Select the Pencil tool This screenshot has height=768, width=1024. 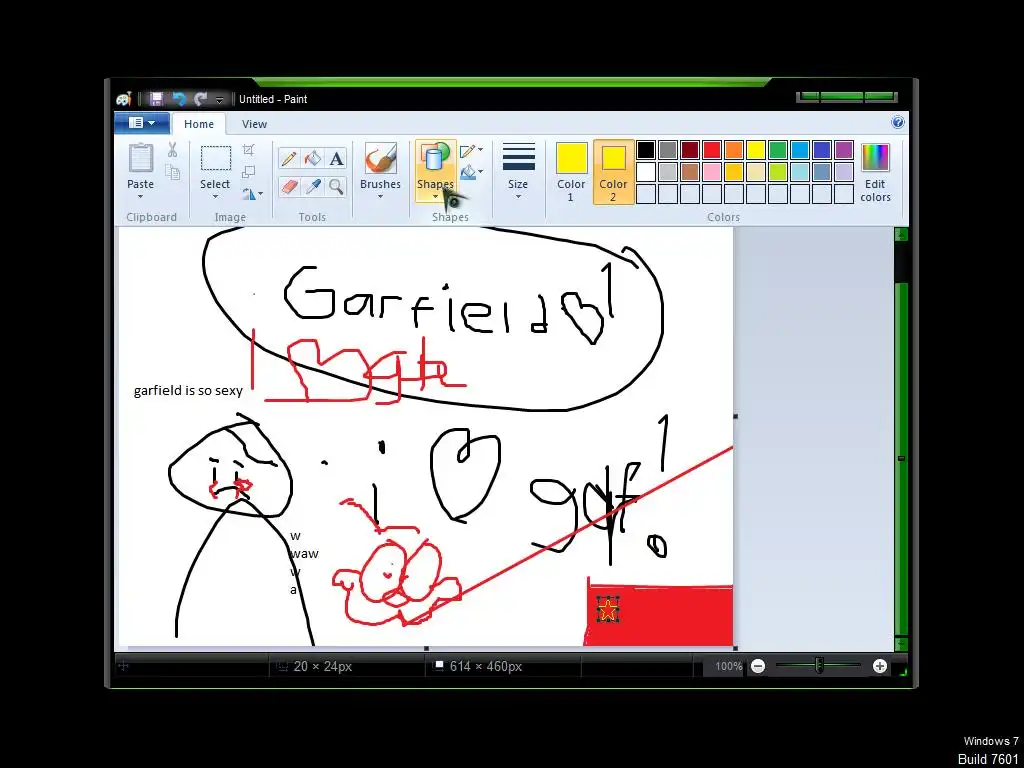click(289, 159)
